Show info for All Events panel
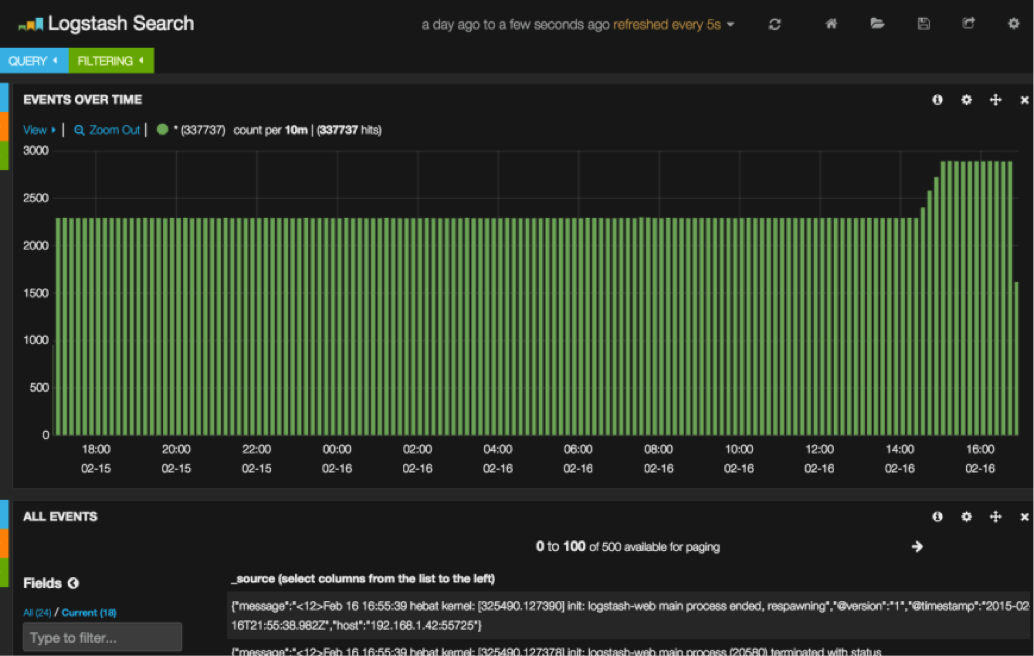1034x656 pixels. pyautogui.click(x=937, y=517)
